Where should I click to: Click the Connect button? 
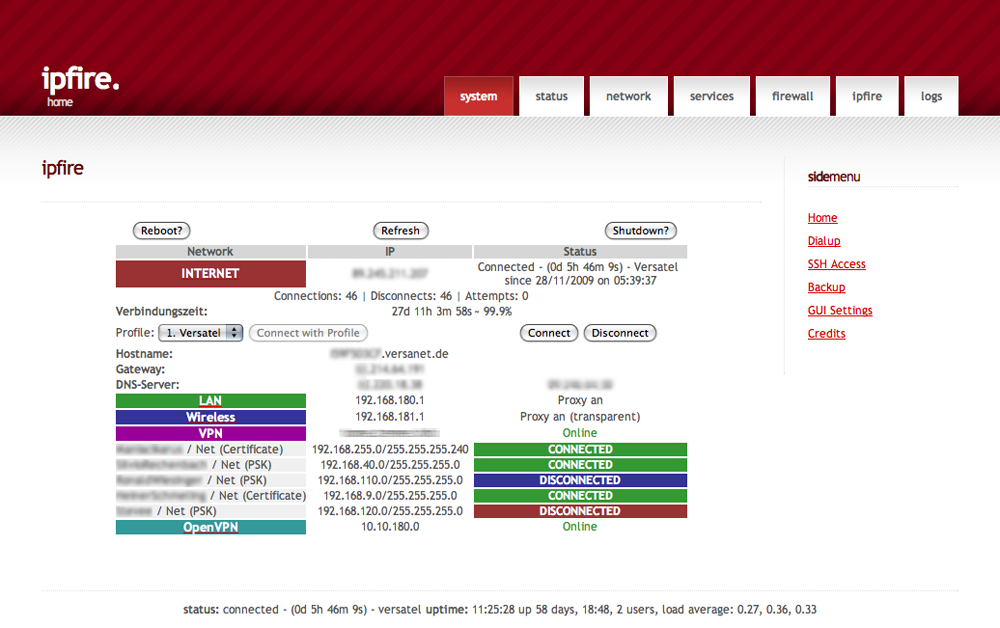(x=548, y=332)
